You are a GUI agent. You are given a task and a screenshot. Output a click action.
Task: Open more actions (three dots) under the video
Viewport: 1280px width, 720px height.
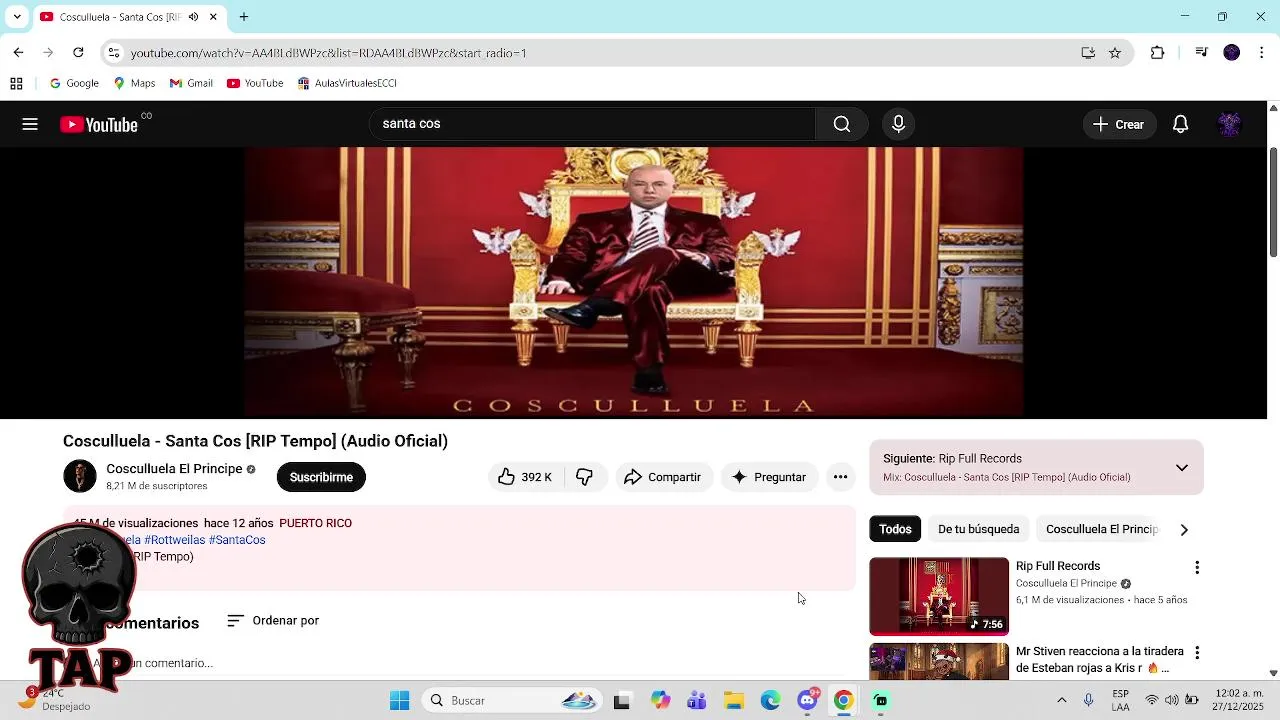point(840,477)
